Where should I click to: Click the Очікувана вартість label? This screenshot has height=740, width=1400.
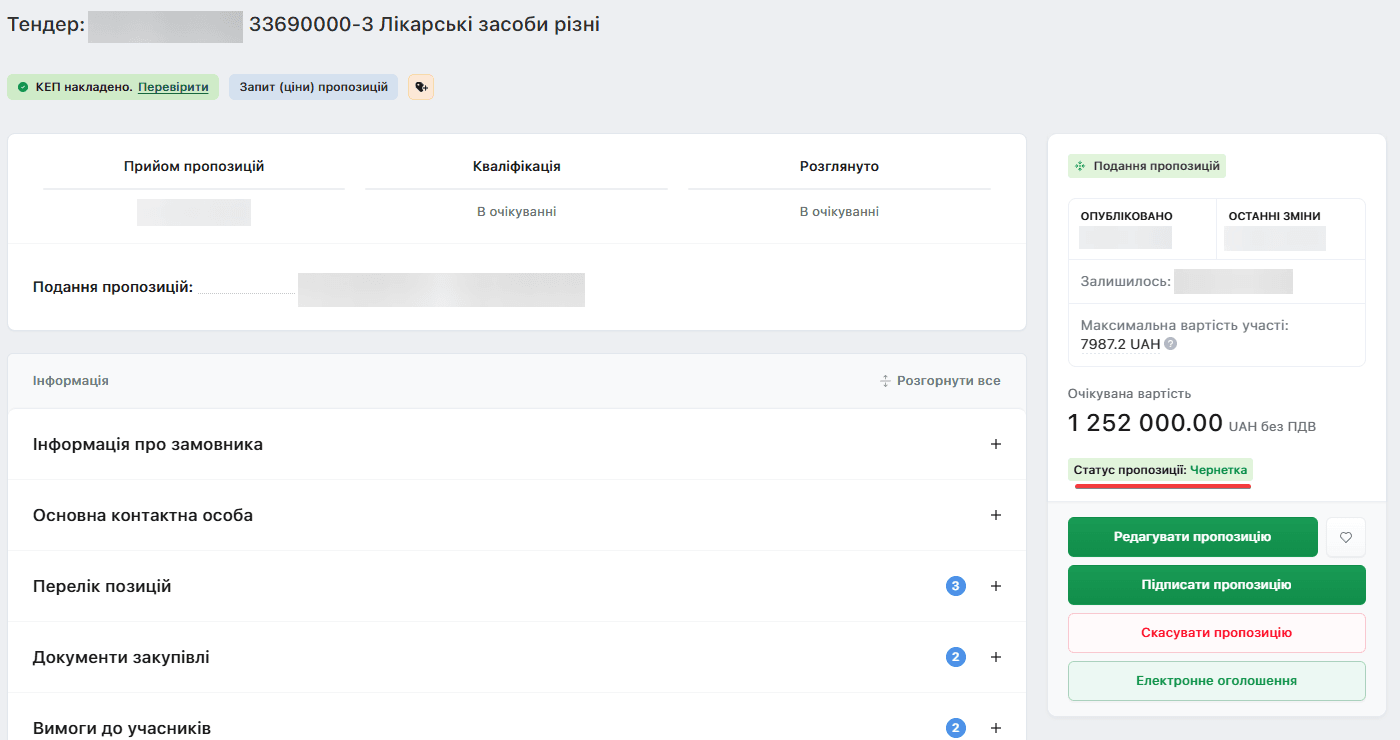click(x=1130, y=394)
